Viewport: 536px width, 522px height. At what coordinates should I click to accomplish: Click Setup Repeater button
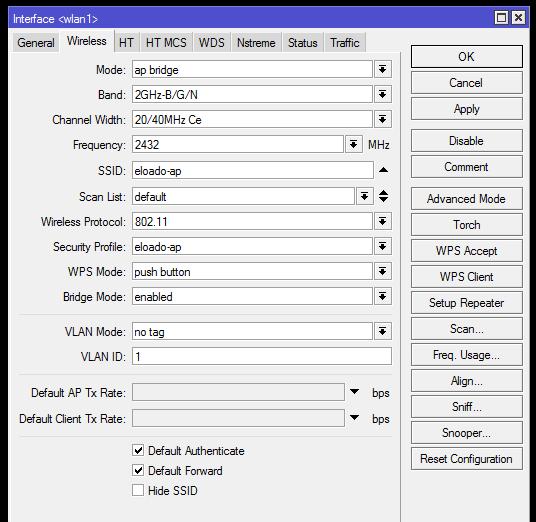click(467, 303)
